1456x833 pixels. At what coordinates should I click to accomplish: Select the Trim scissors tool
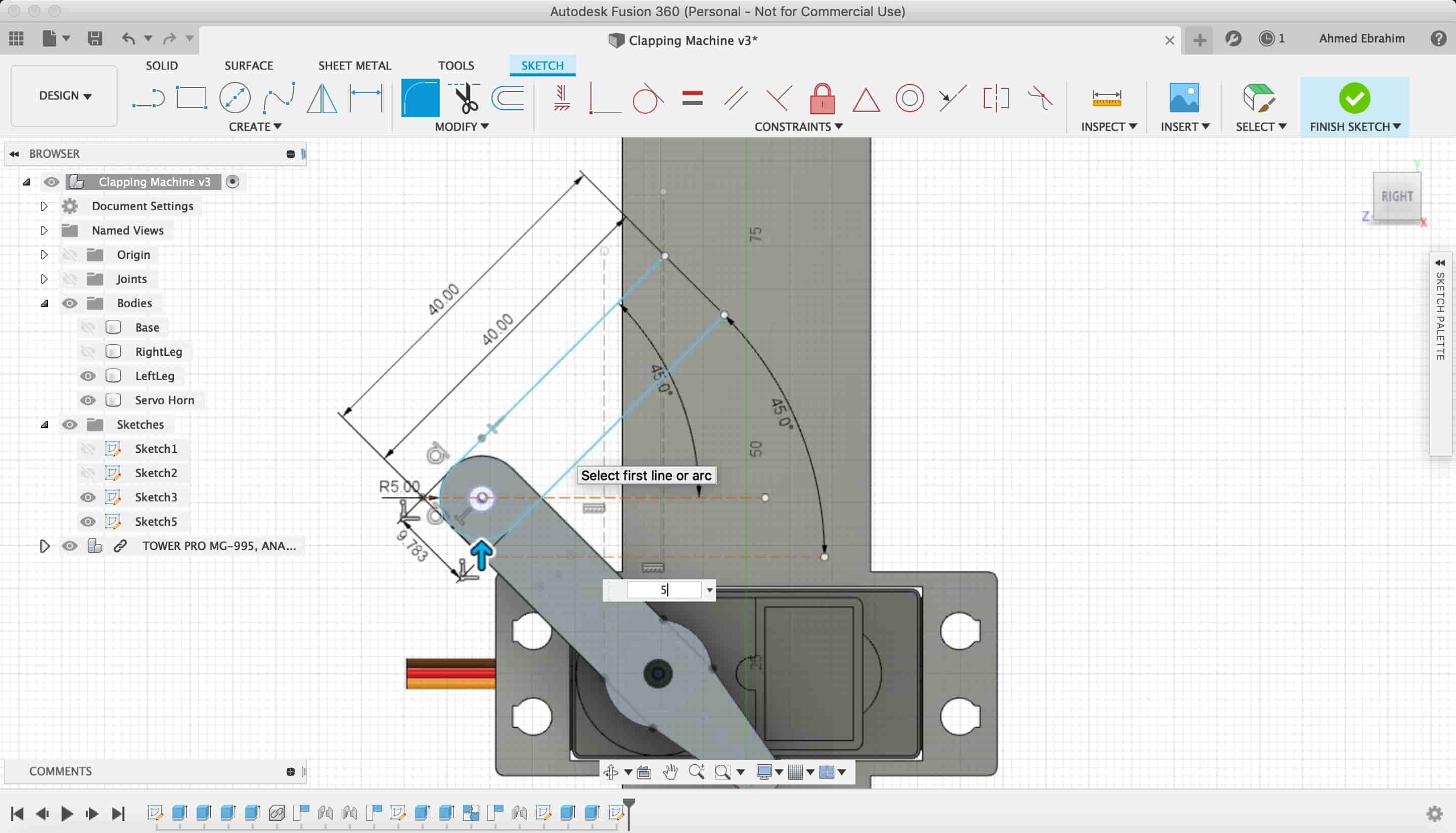464,98
